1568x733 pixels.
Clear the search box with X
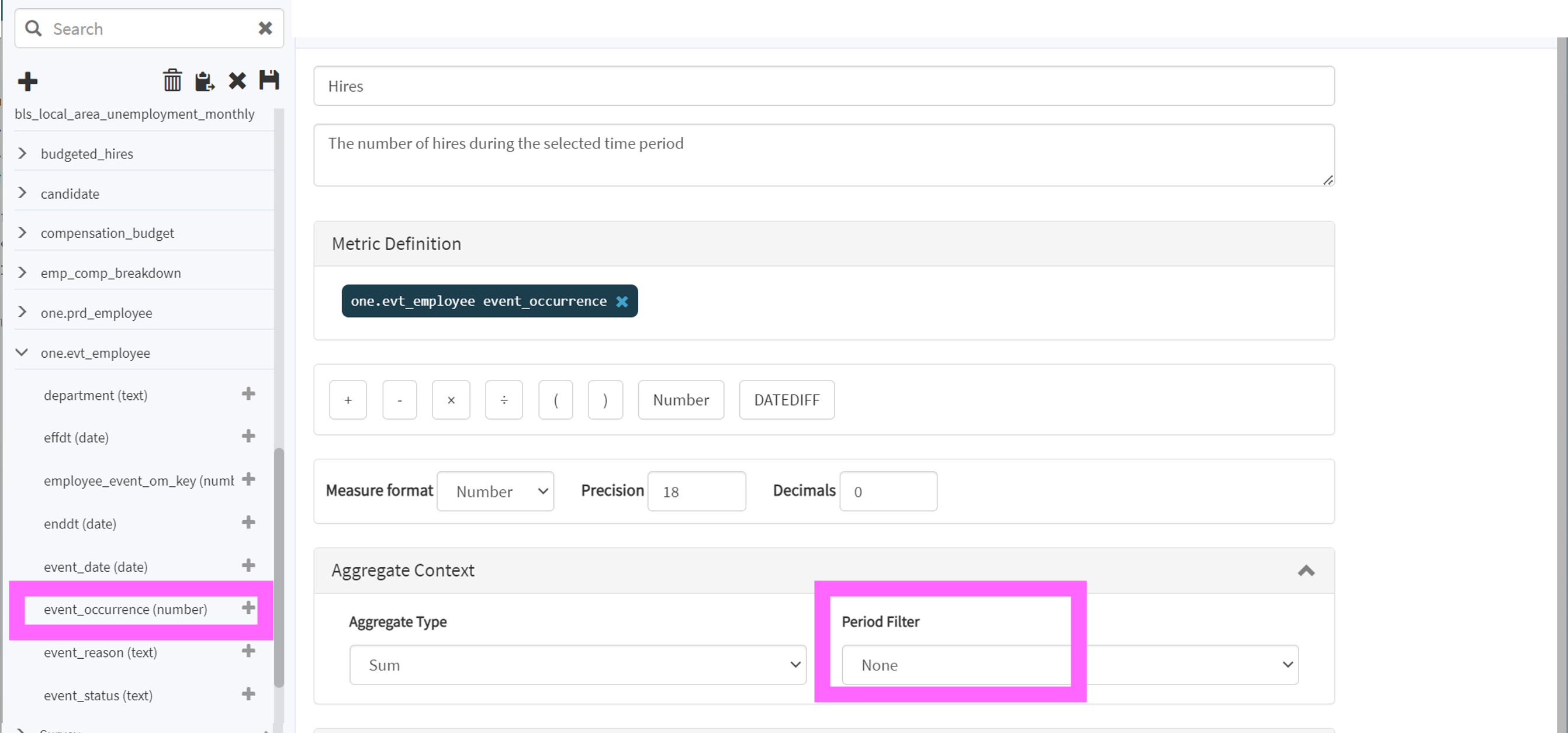[x=265, y=29]
